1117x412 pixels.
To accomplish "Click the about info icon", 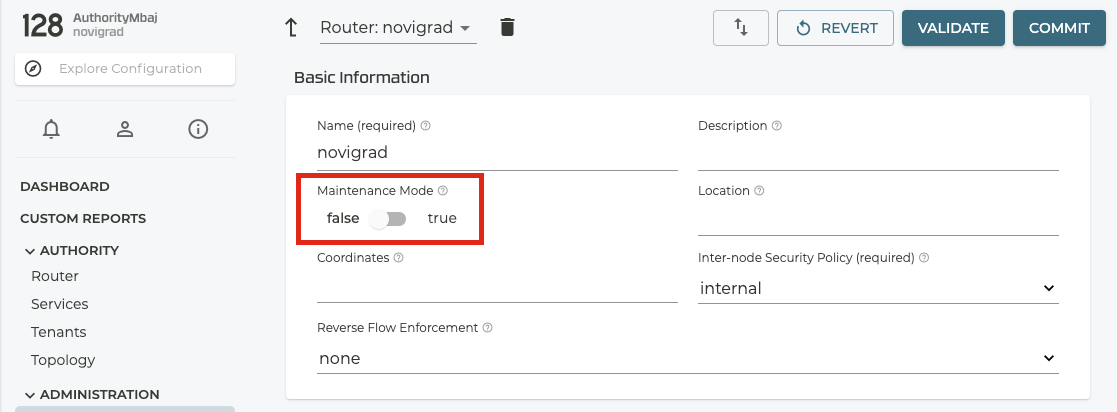I will [198, 129].
